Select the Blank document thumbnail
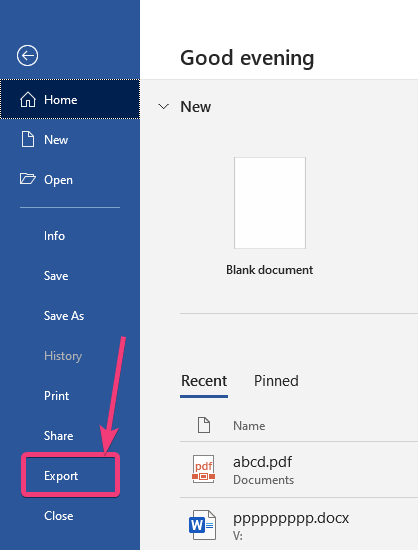 (x=270, y=203)
